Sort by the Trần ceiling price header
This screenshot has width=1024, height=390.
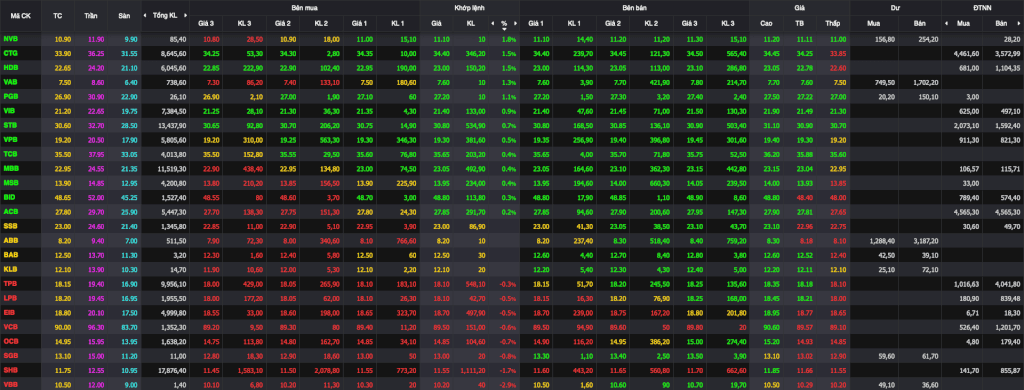click(91, 16)
